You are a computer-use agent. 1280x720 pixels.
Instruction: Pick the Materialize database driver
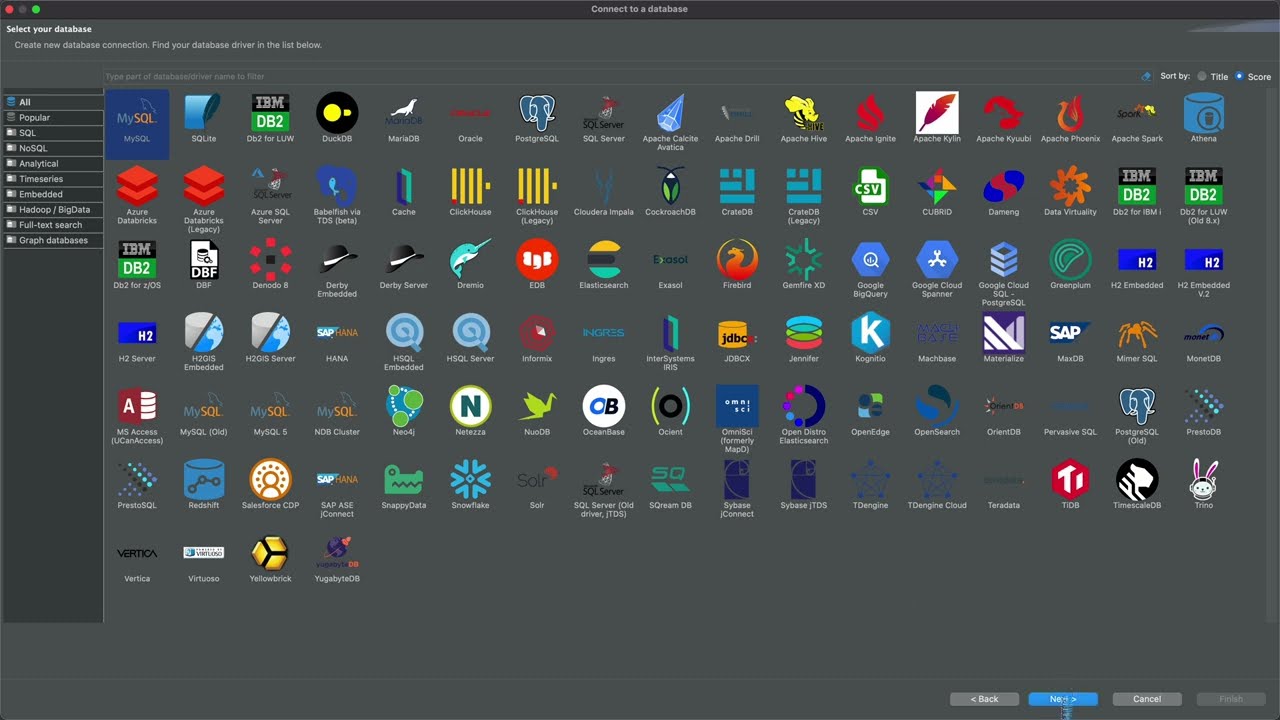click(1004, 338)
